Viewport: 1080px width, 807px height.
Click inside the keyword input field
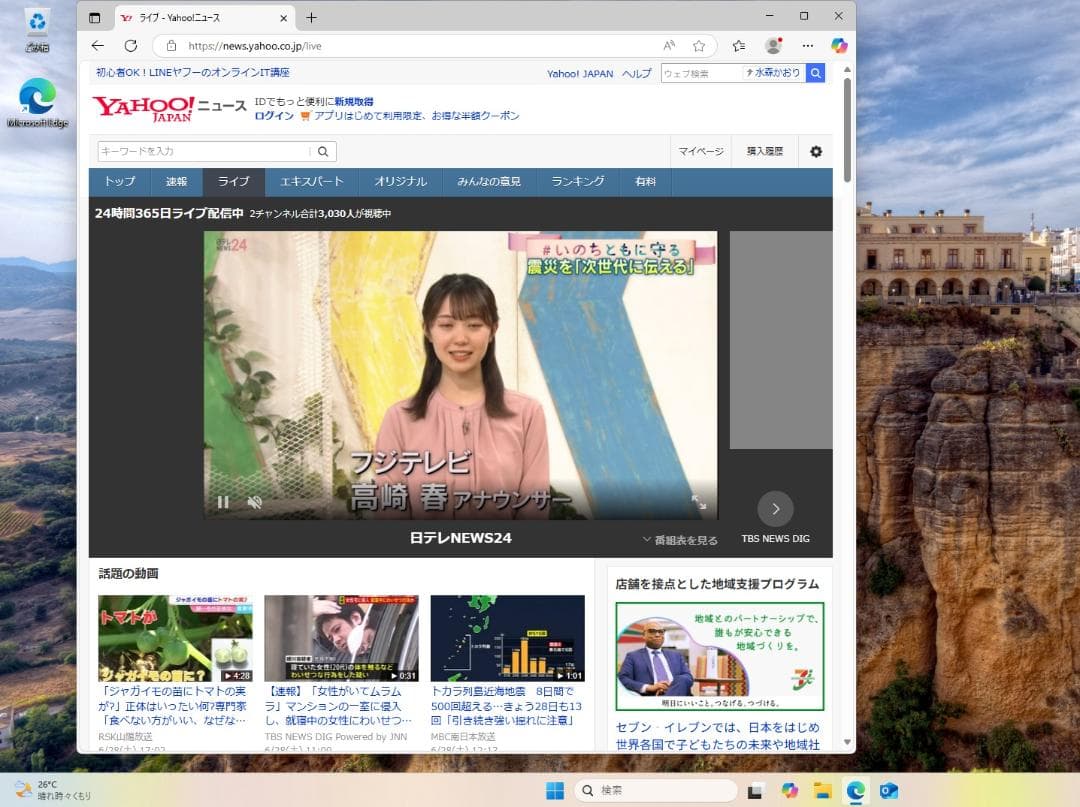coord(200,151)
